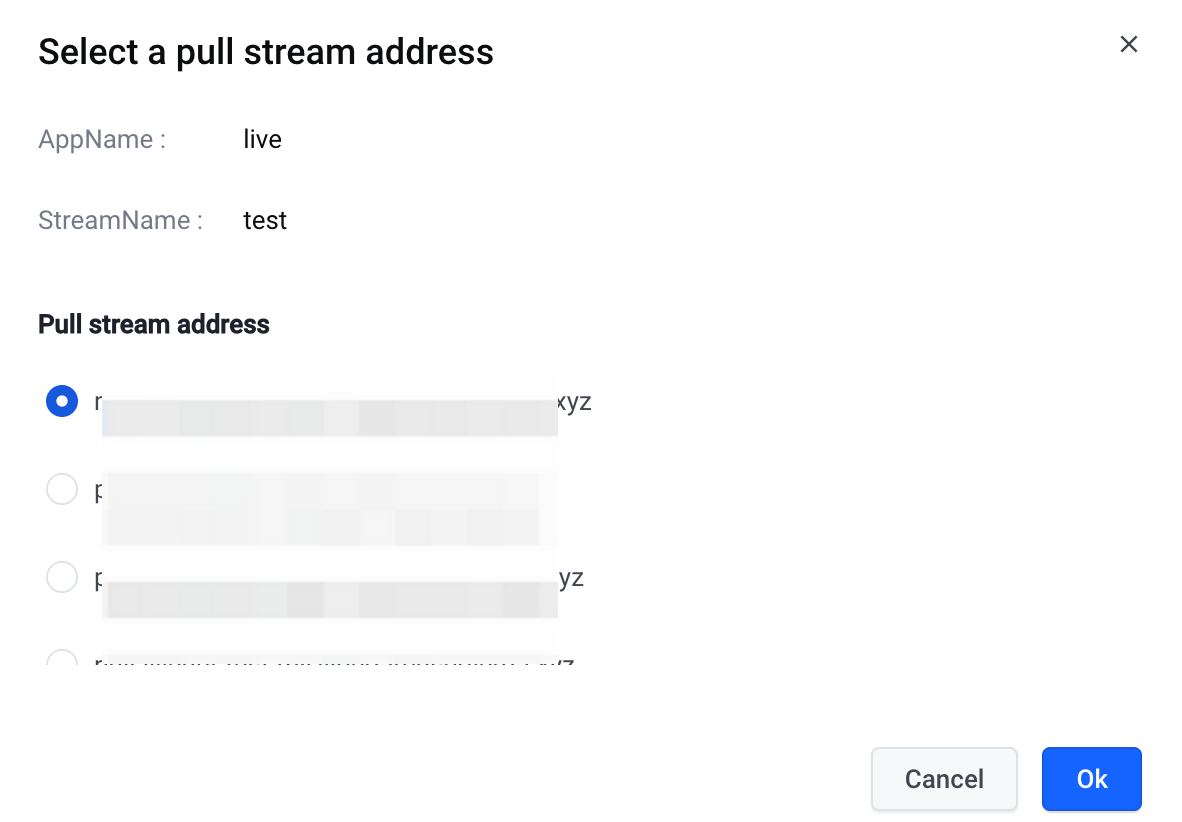
Task: Pick the third pull stream address radio
Action: (x=62, y=577)
